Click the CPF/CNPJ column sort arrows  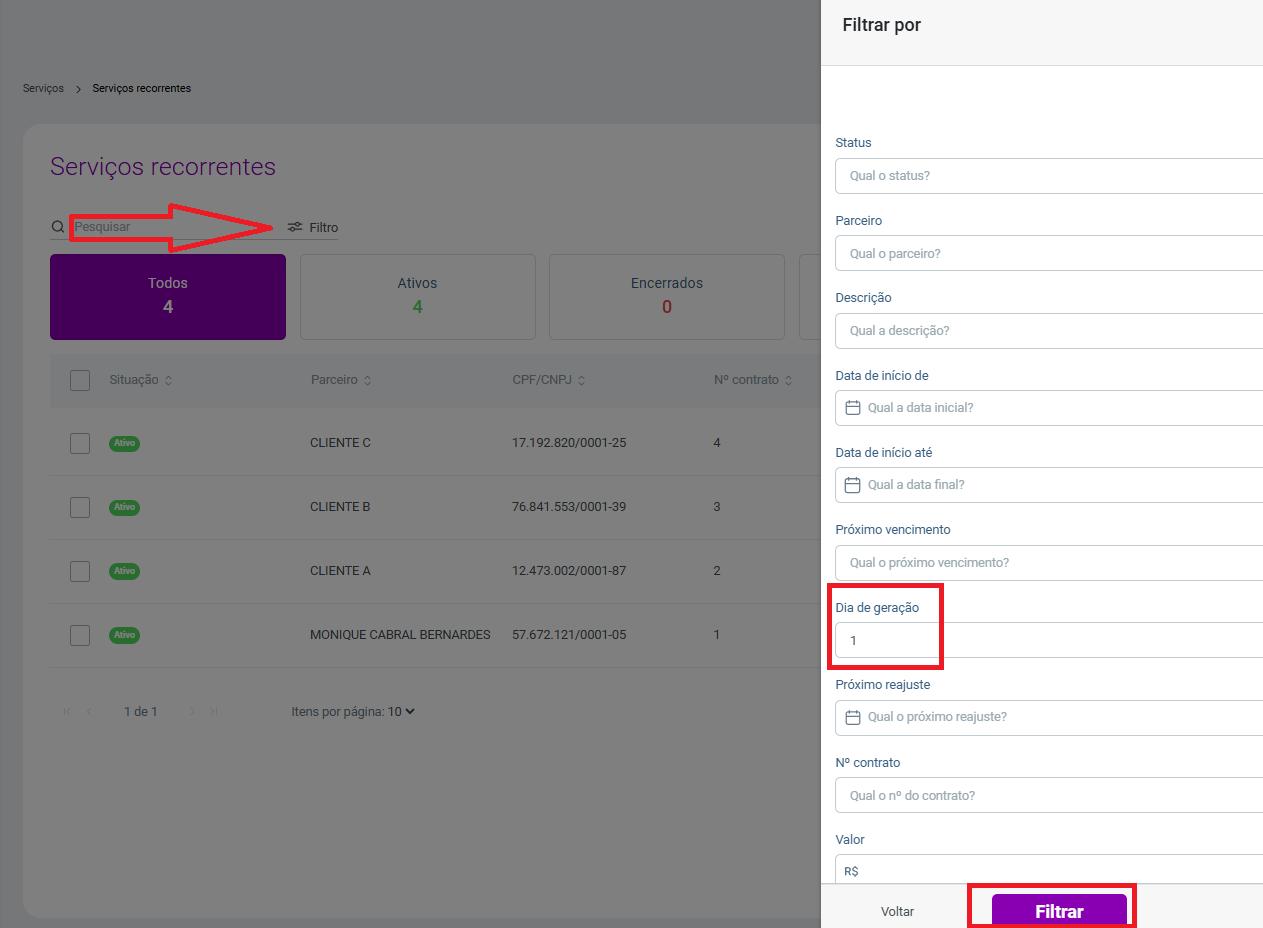(581, 380)
